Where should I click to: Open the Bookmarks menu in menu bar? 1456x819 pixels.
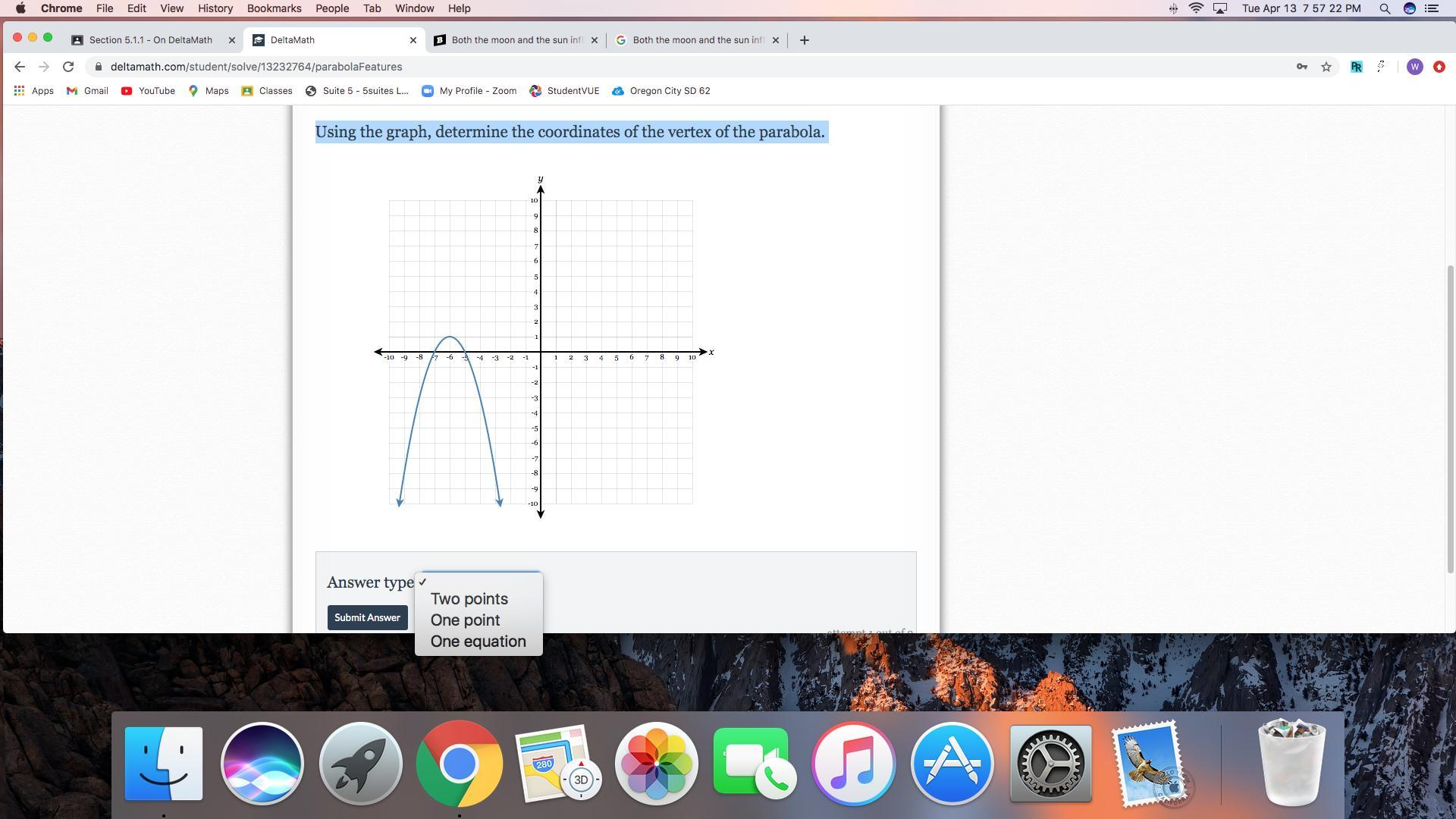[x=274, y=8]
